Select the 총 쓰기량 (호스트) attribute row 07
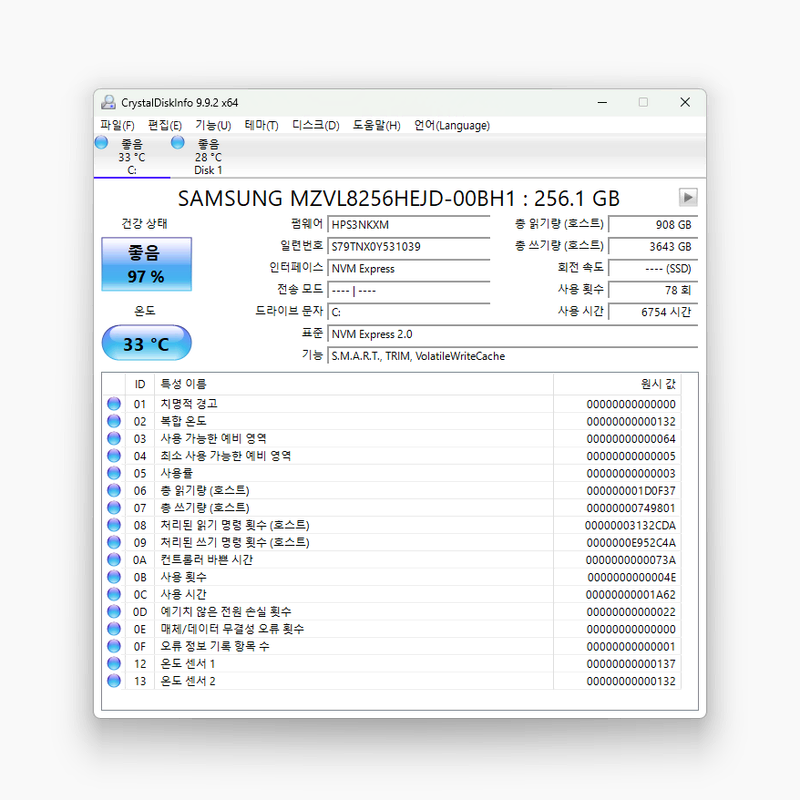 coord(392,508)
